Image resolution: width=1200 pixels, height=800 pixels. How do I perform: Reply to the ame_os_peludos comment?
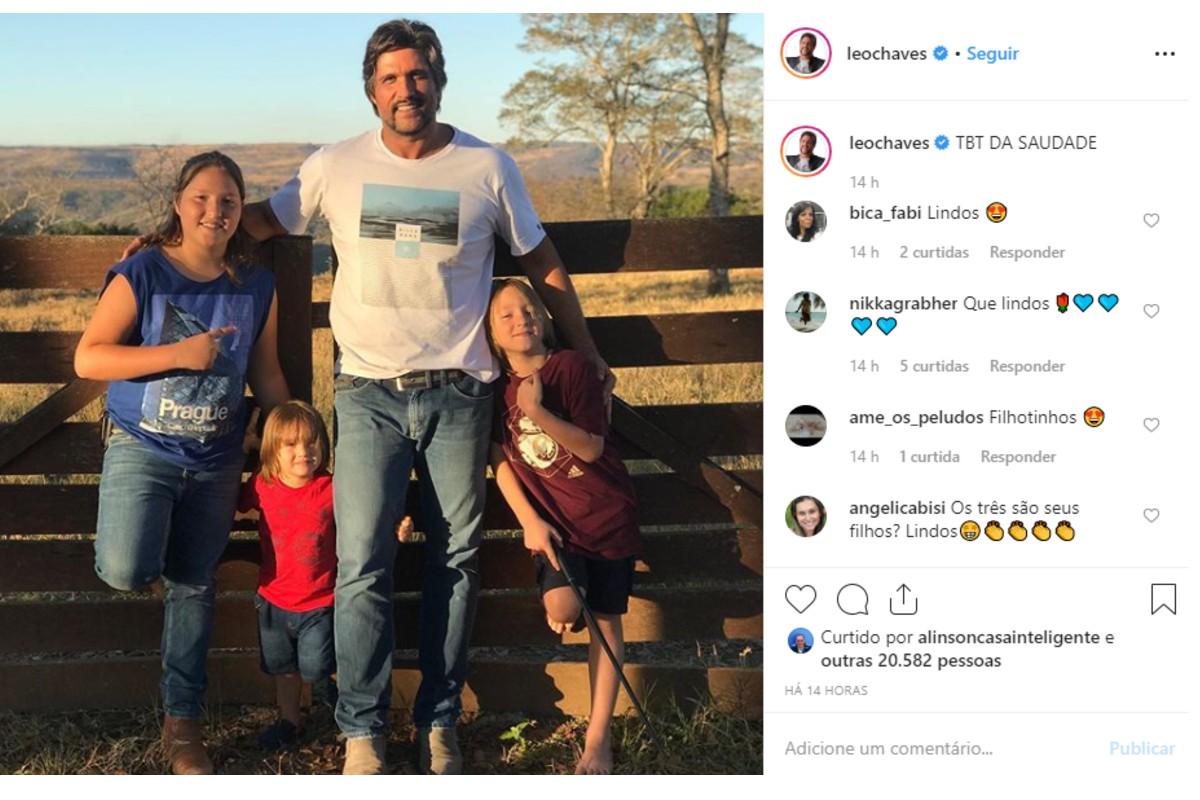click(x=1018, y=456)
